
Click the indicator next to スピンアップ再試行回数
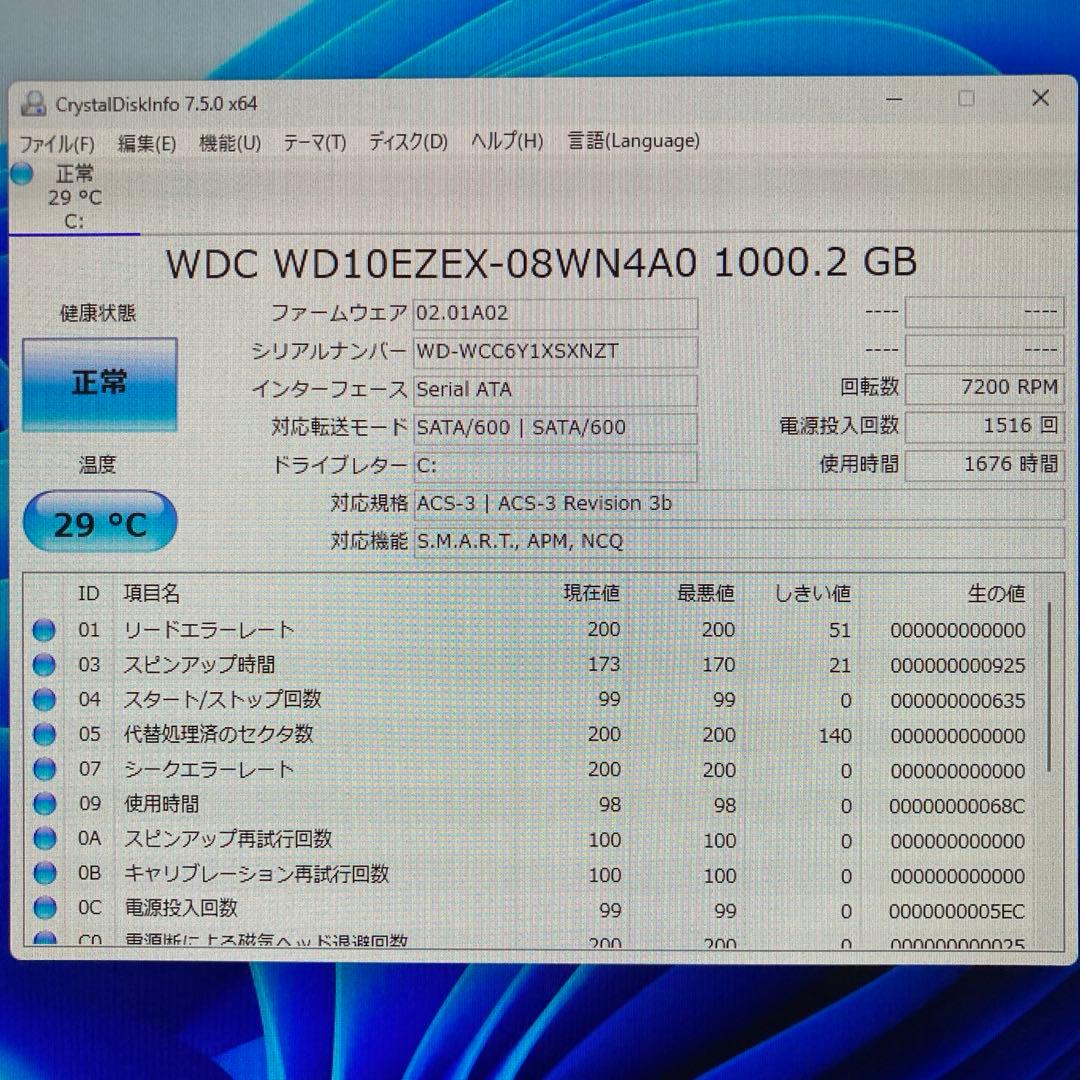point(43,840)
